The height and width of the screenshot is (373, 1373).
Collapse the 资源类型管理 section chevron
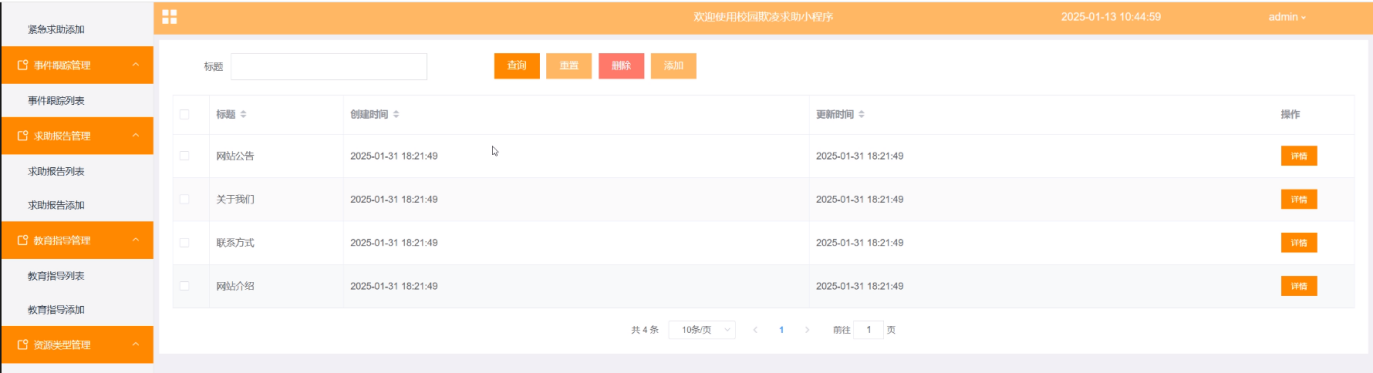click(x=135, y=345)
